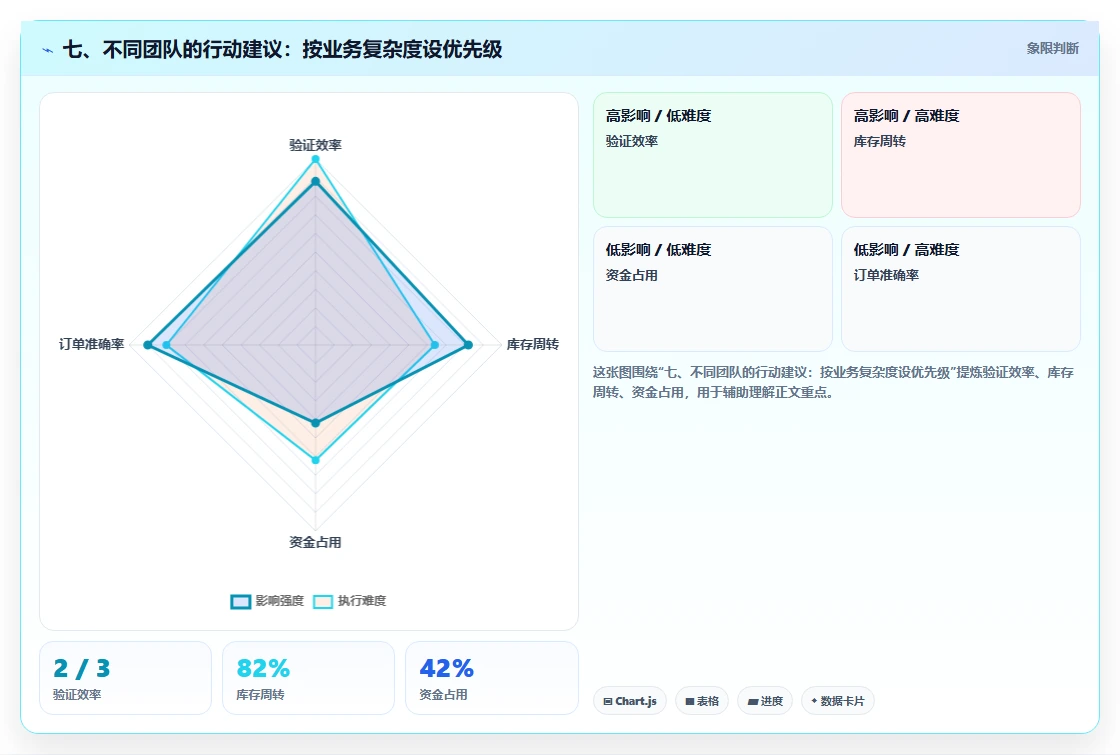1120x755 pixels.
Task: Click 资金占用 text in the low-impact low-difficulty card
Action: 631,275
